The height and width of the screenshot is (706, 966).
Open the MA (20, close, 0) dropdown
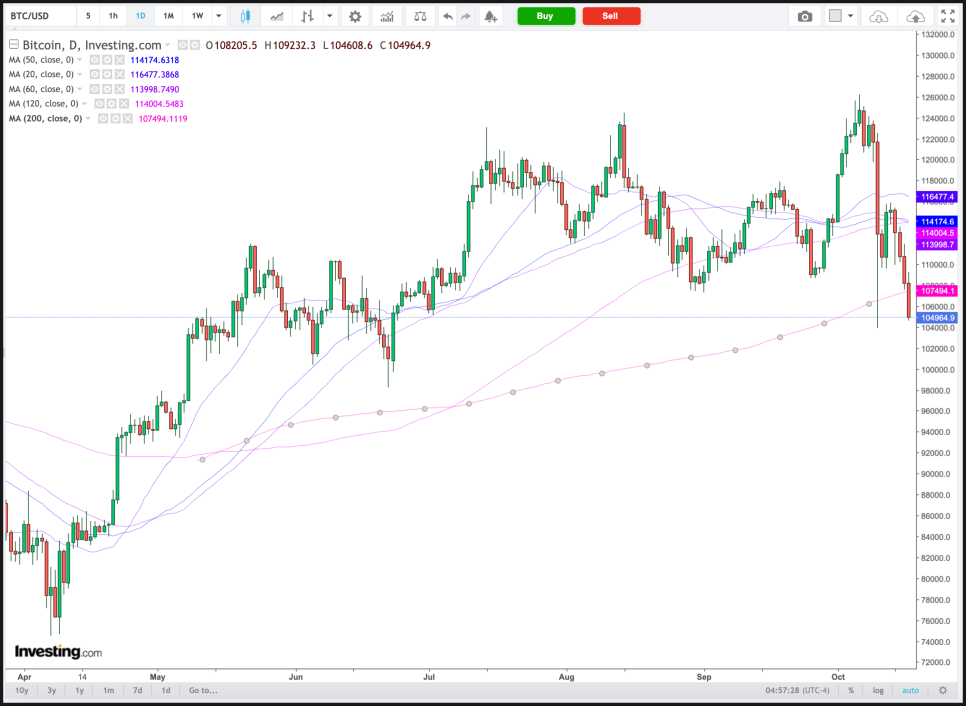[x=79, y=75]
